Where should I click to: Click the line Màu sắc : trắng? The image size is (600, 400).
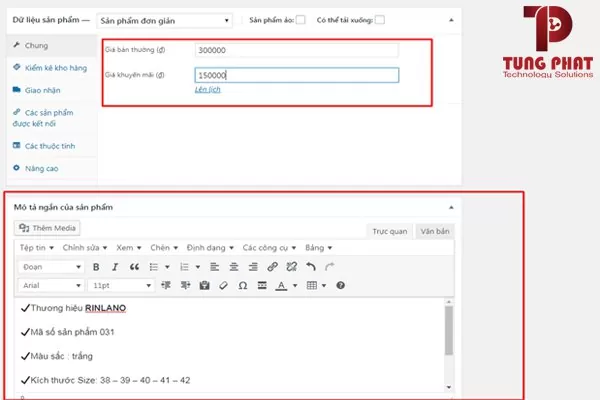click(x=57, y=356)
